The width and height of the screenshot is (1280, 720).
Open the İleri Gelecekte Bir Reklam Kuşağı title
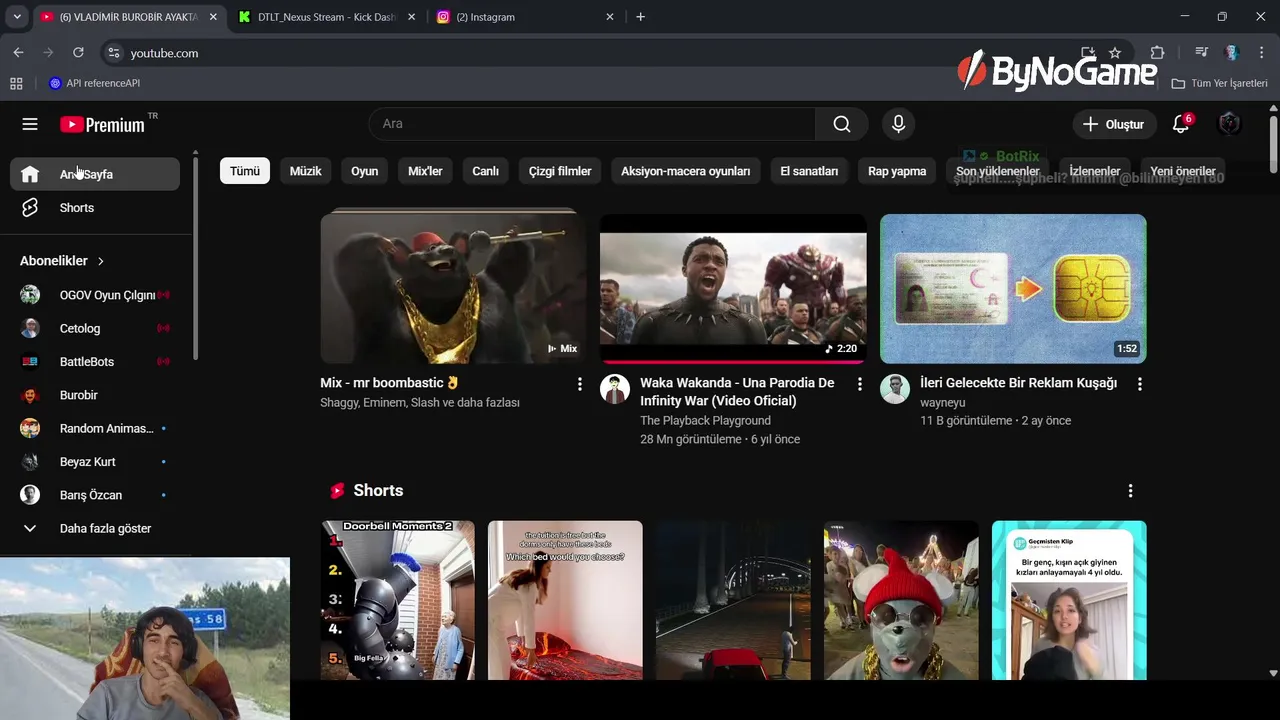[x=1018, y=383]
